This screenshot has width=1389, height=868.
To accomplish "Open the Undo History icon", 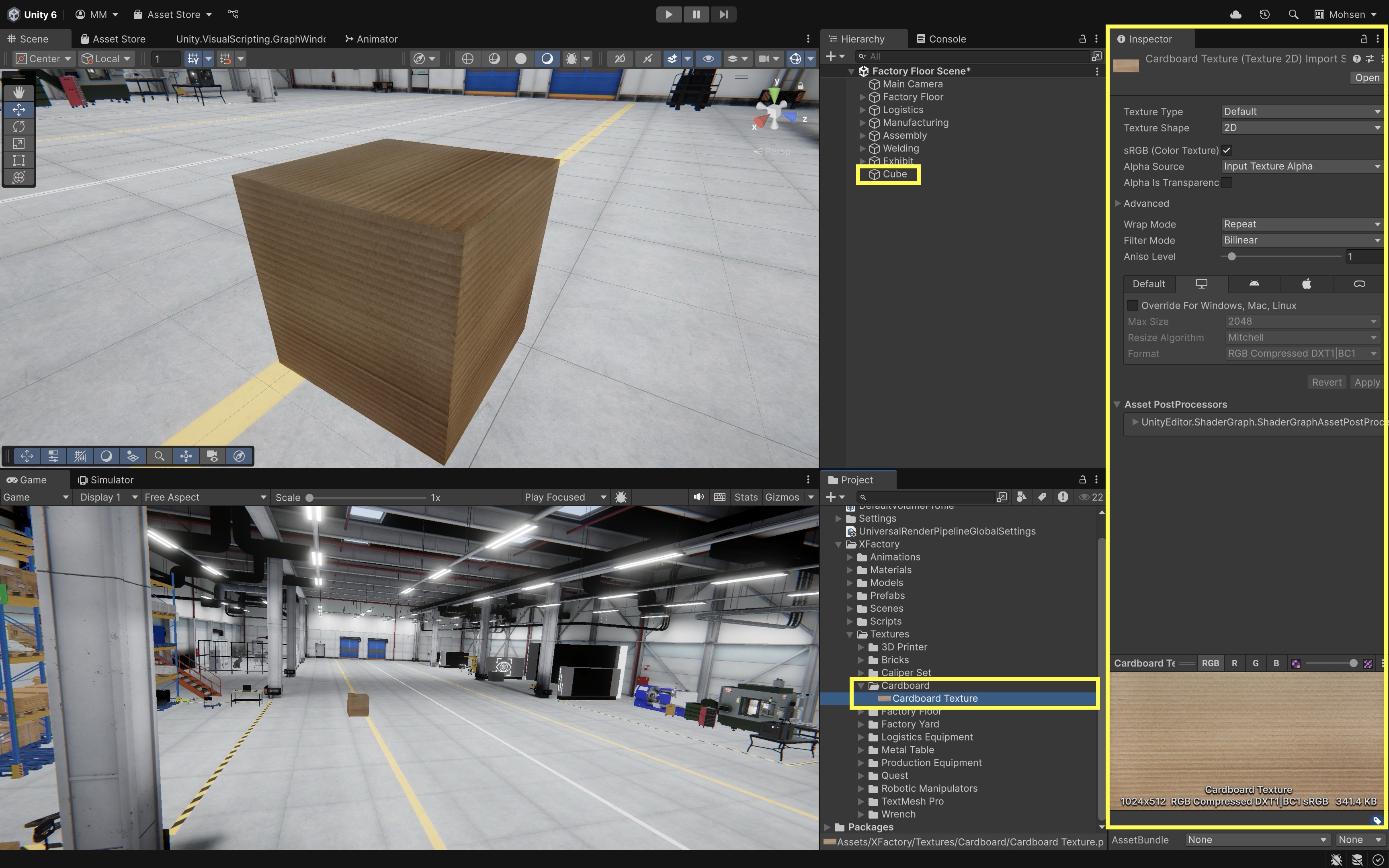I will tap(1264, 14).
